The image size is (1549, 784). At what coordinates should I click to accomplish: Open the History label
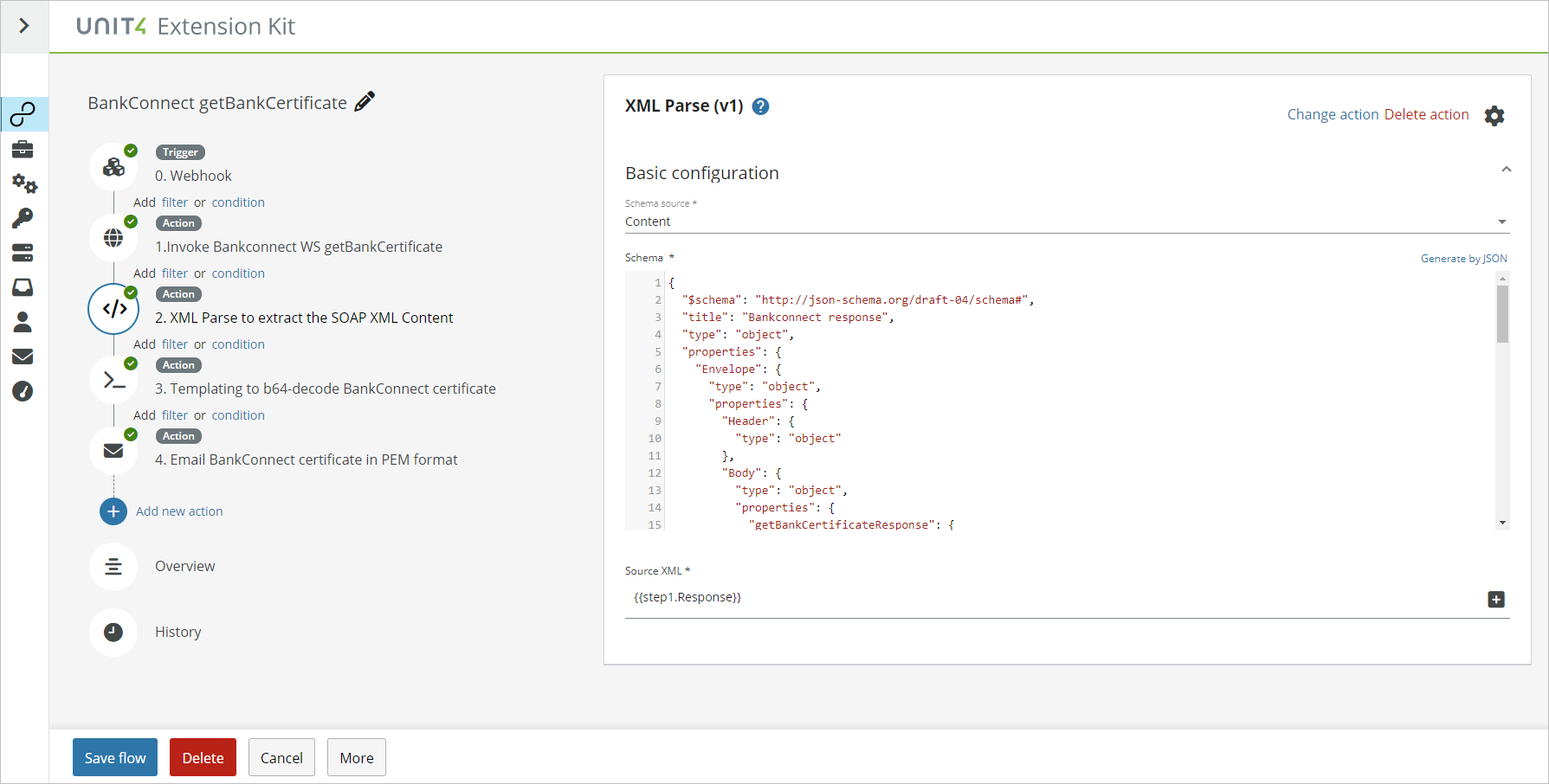tap(178, 632)
